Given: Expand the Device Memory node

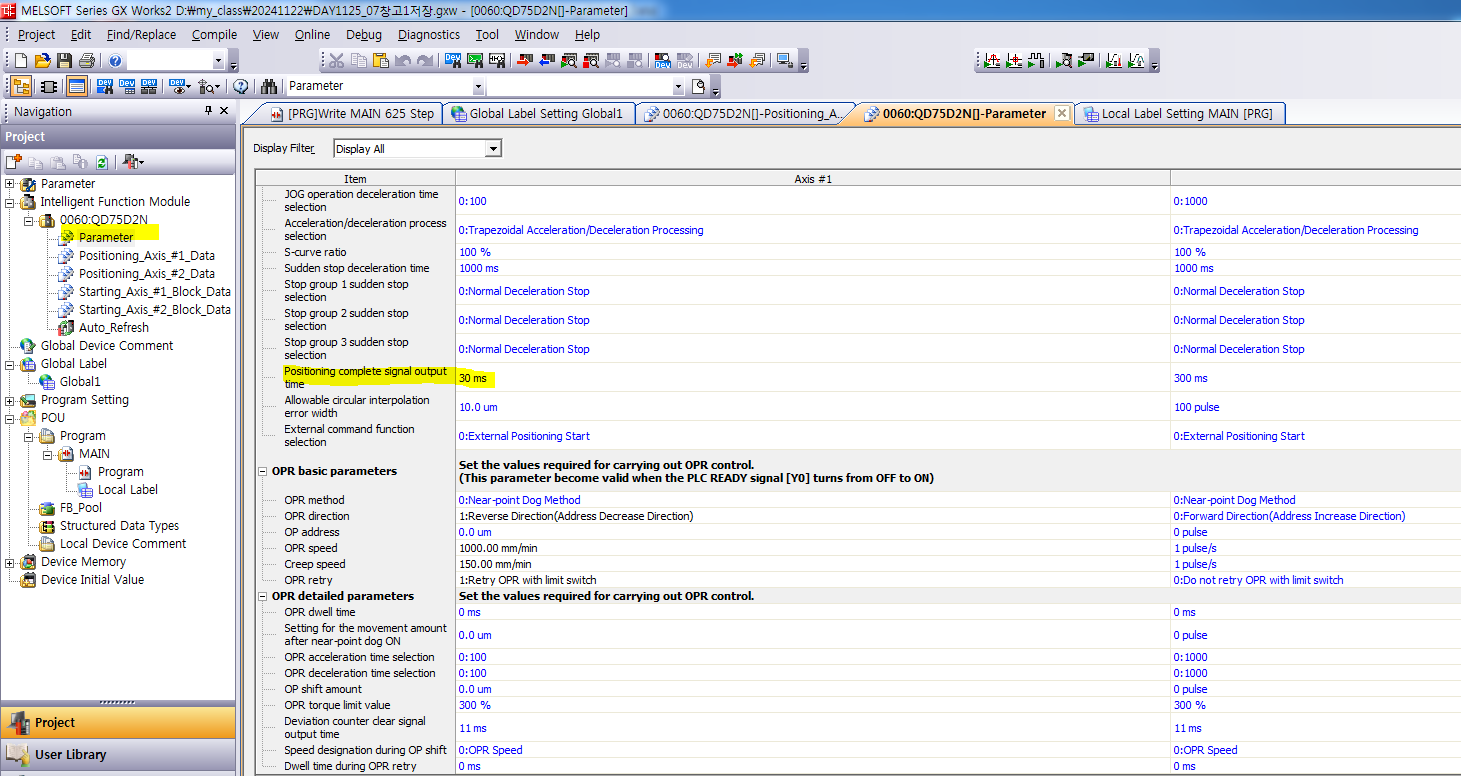Looking at the screenshot, I should (10, 562).
